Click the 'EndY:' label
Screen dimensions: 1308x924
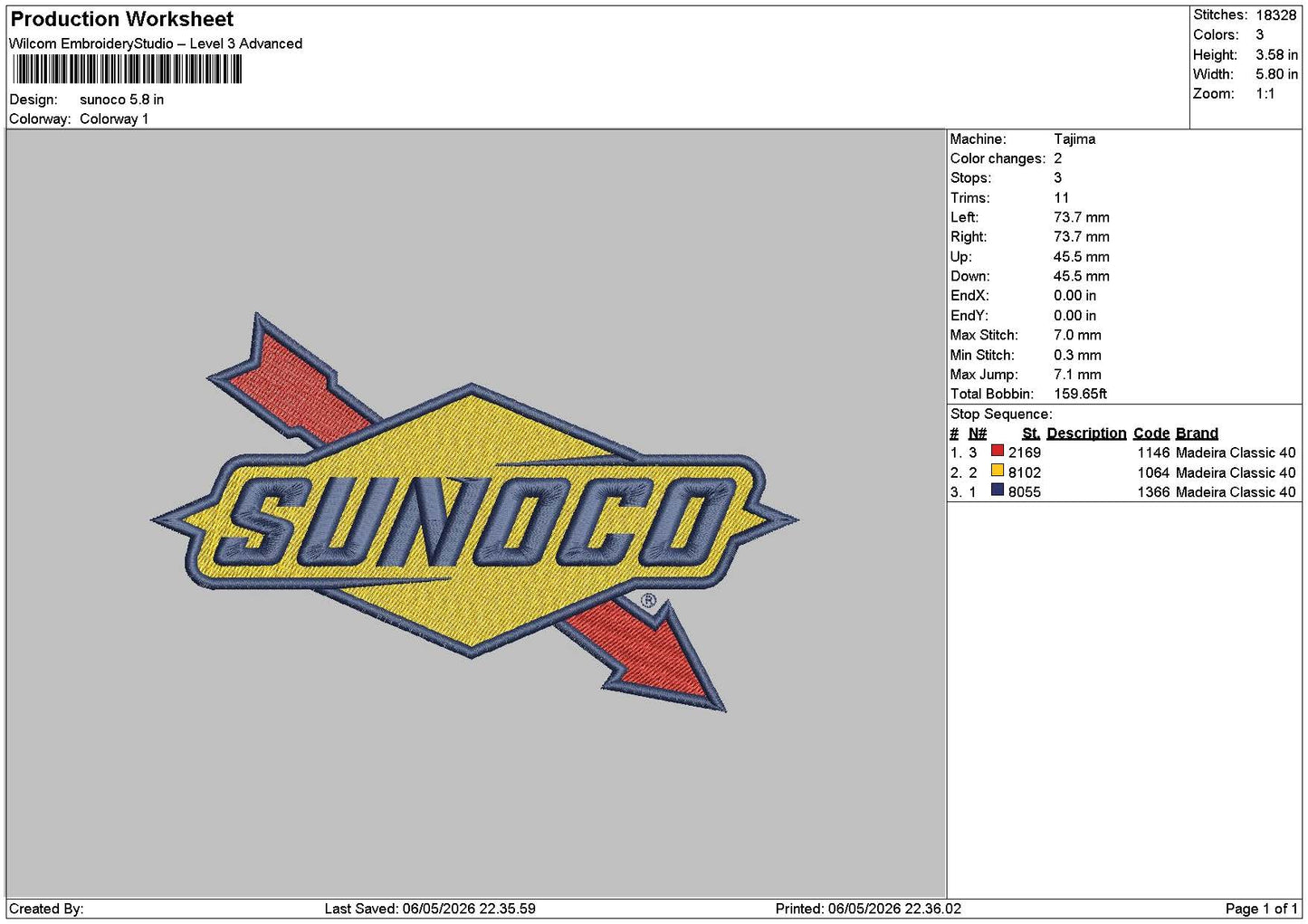(x=969, y=316)
